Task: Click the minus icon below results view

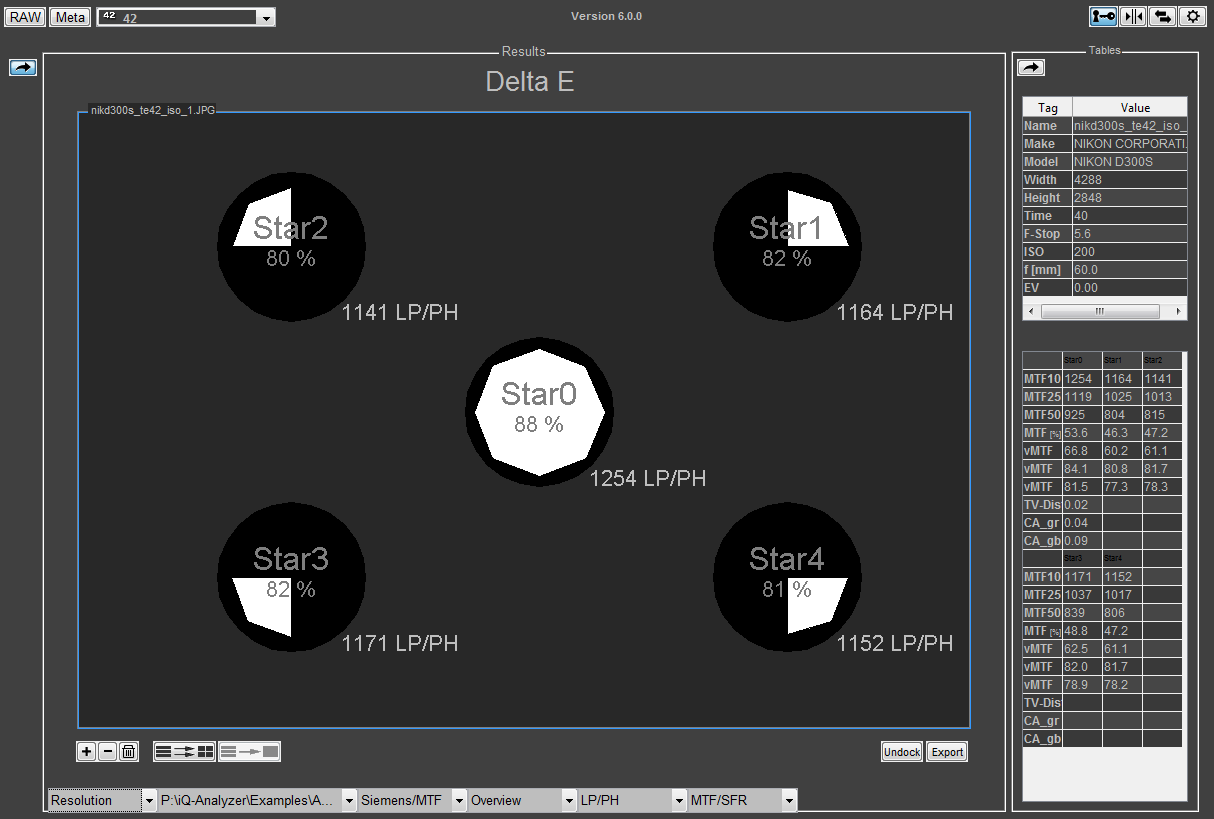Action: tap(107, 751)
